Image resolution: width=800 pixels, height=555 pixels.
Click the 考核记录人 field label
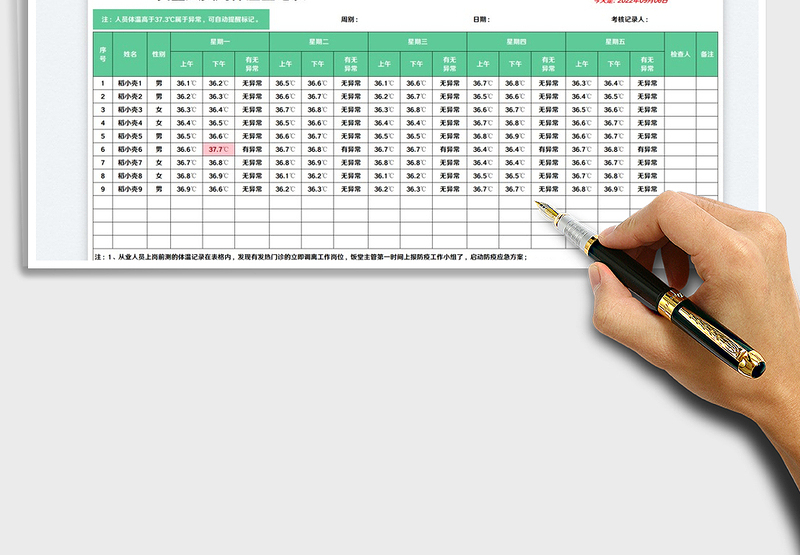coord(629,19)
